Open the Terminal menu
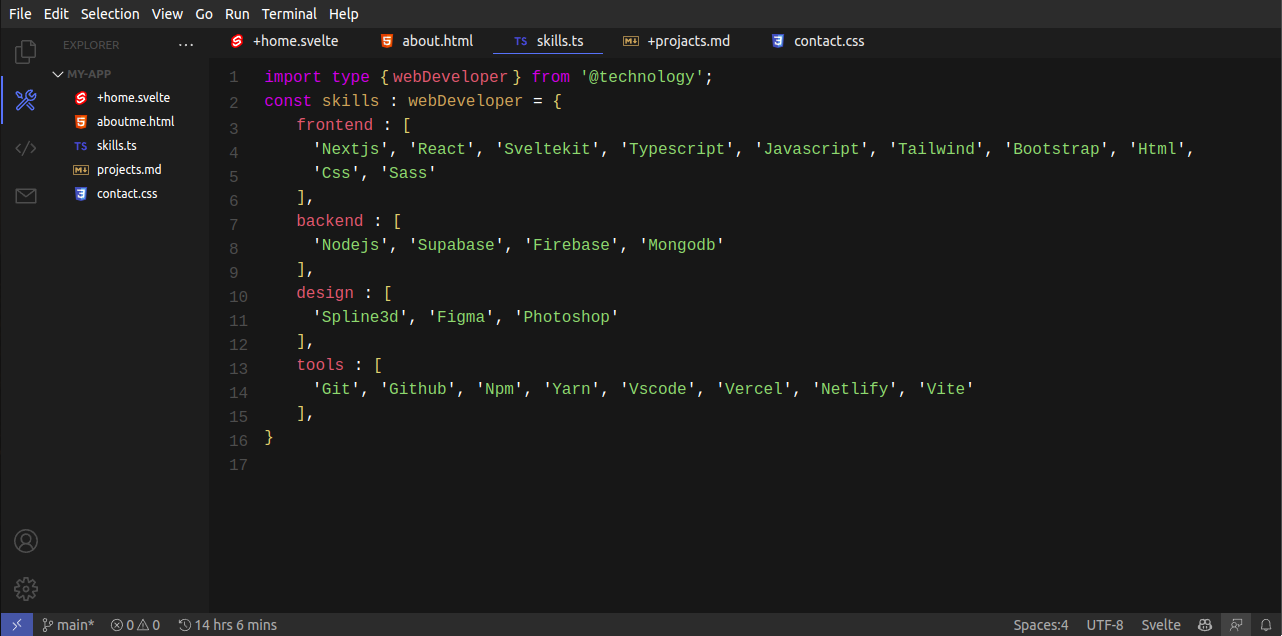The width and height of the screenshot is (1282, 636). (289, 14)
